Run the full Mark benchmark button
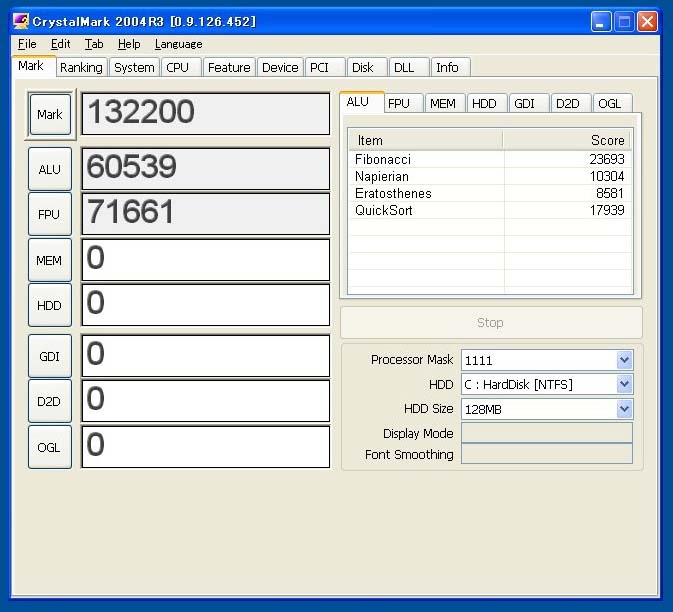 click(x=50, y=115)
